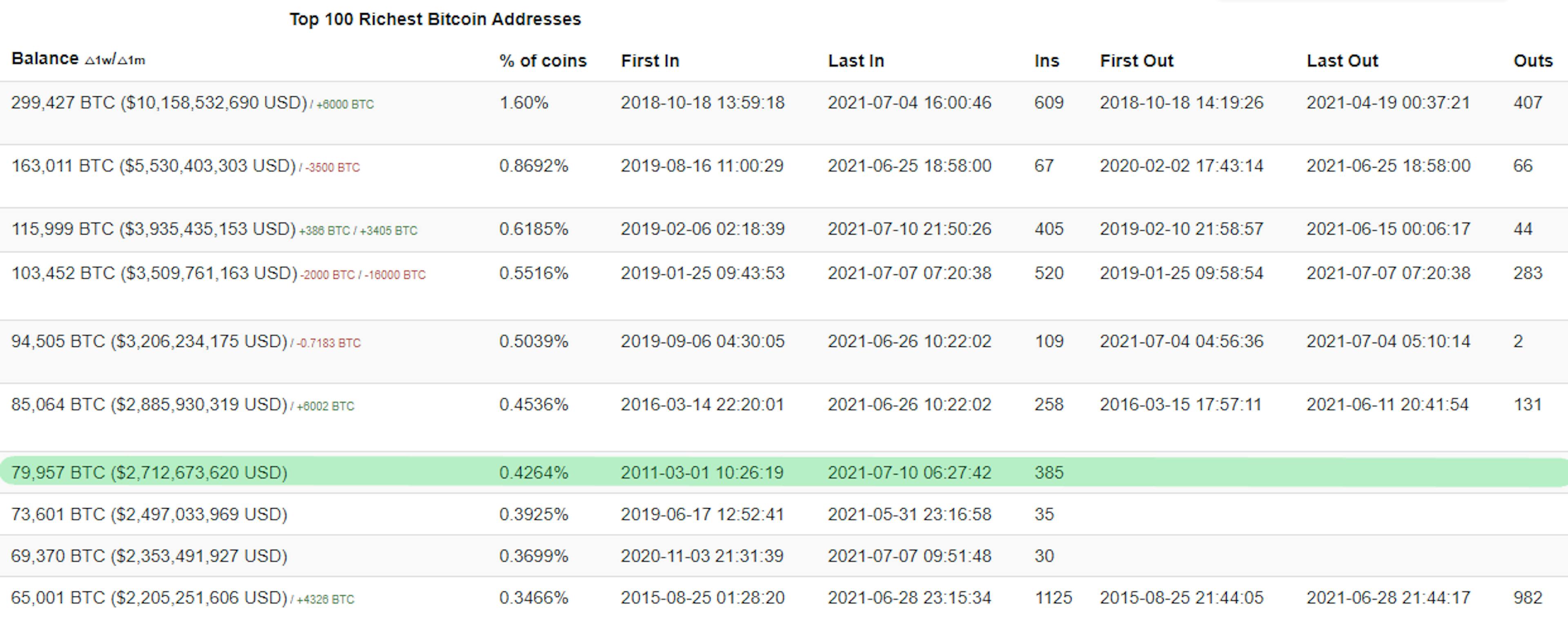The image size is (1568, 634).
Task: Select the Ins value 30
Action: click(1044, 556)
